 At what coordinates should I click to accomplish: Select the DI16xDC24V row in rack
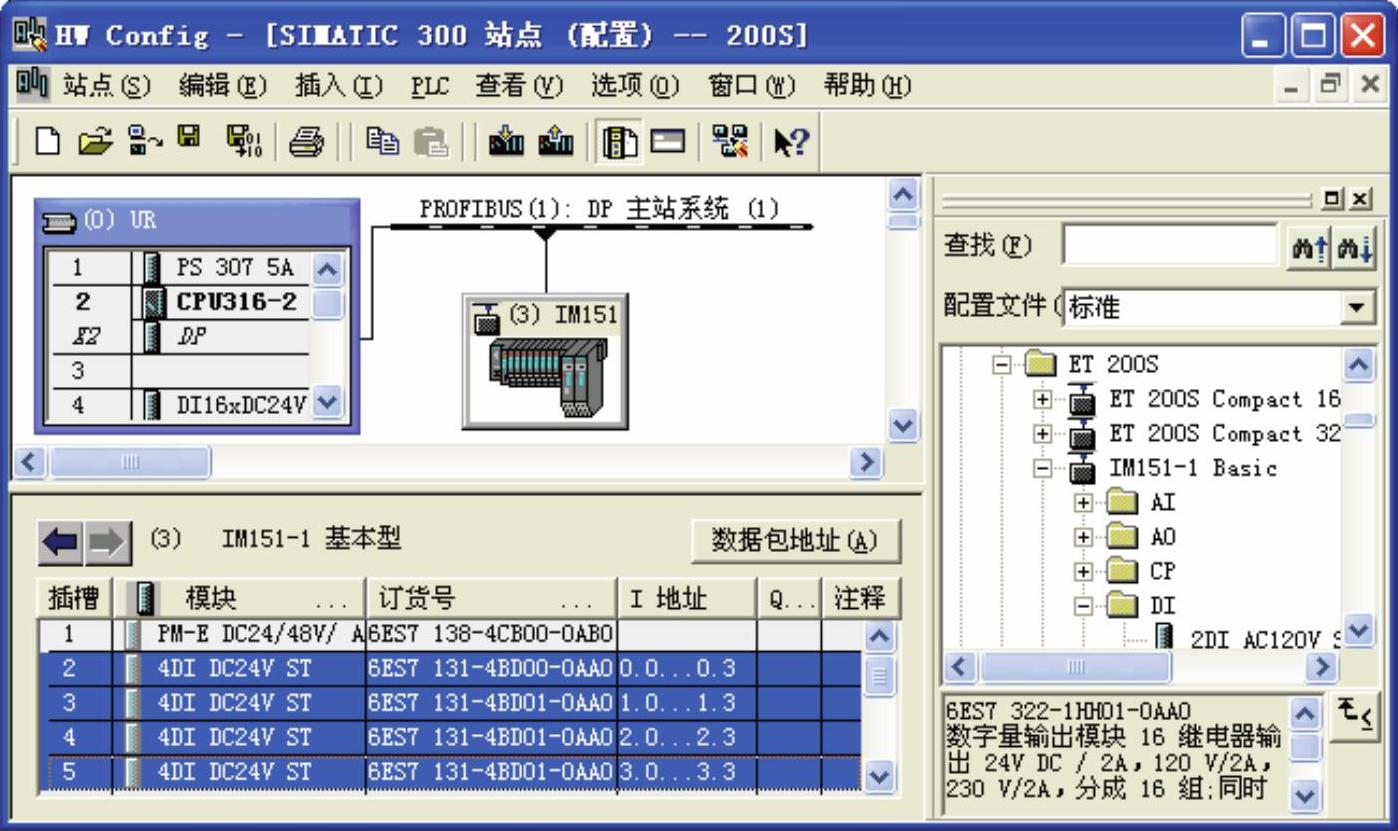pyautogui.click(x=178, y=406)
